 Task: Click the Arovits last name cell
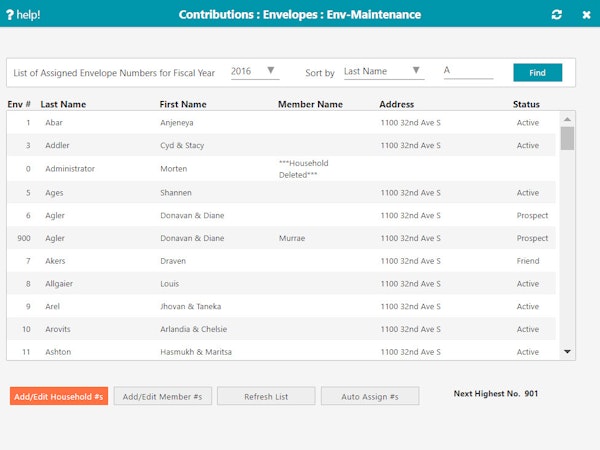click(x=58, y=329)
